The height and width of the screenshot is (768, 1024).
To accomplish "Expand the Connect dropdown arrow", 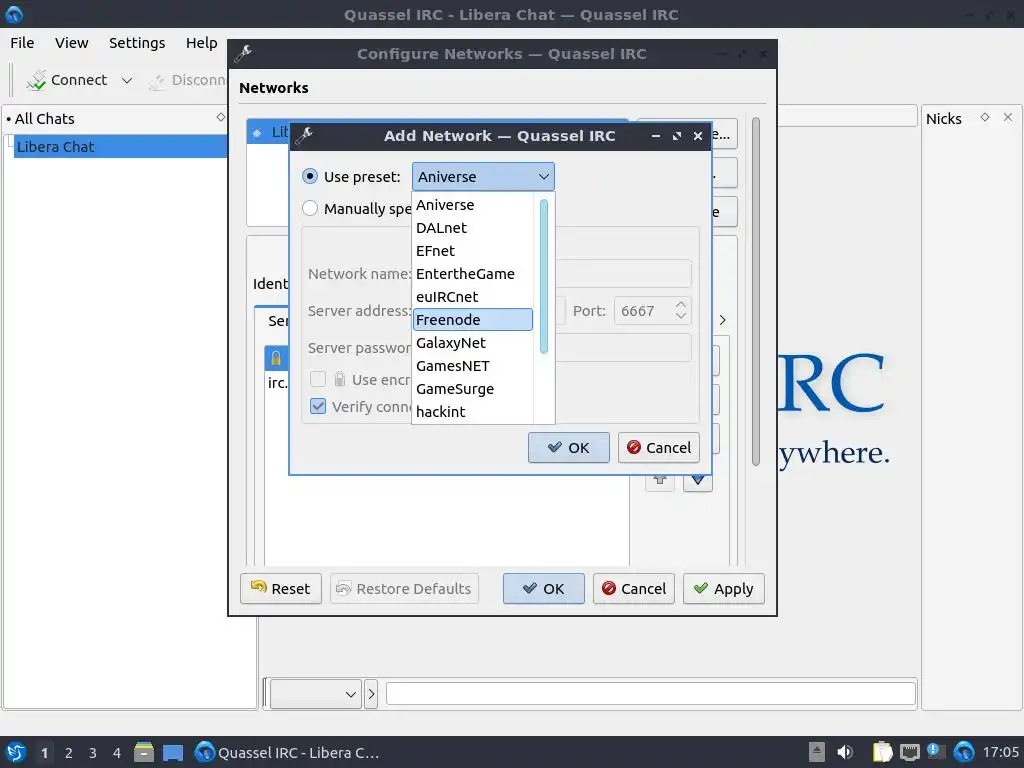I will 127,80.
